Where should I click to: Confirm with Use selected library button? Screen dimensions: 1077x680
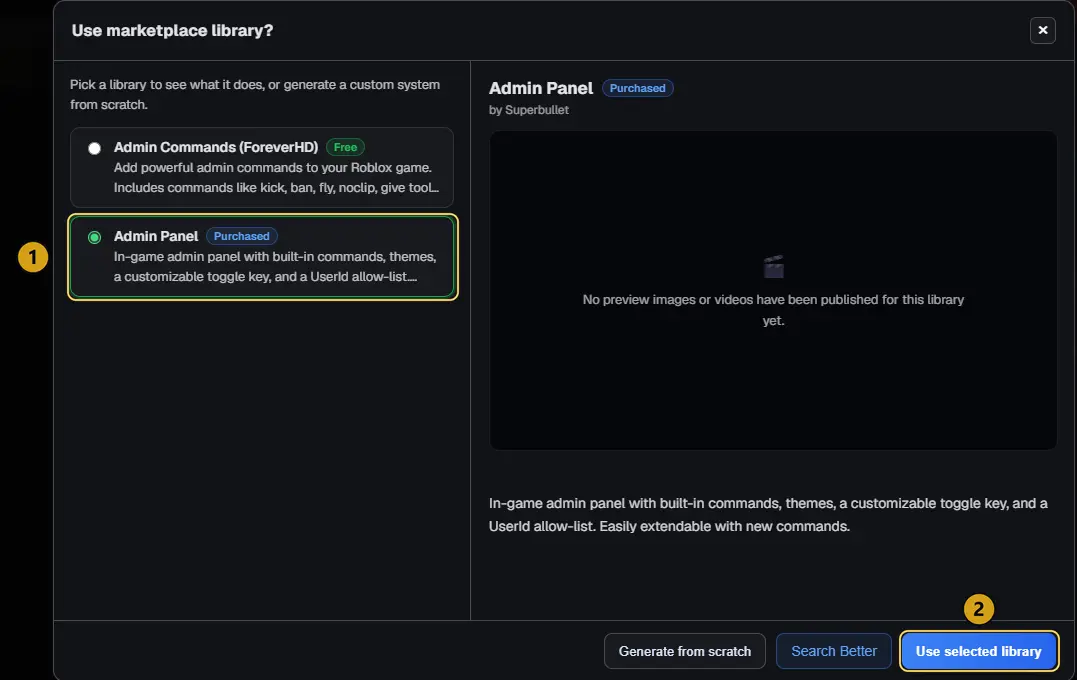978,651
